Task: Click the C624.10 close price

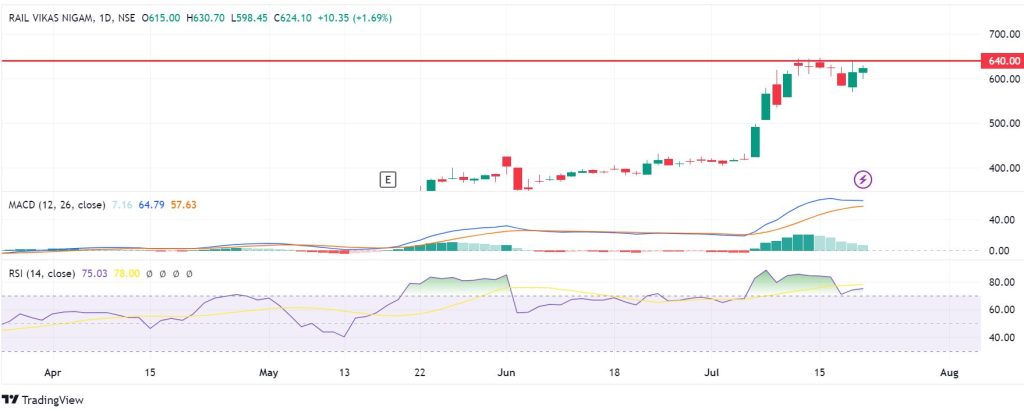Action: (293, 19)
